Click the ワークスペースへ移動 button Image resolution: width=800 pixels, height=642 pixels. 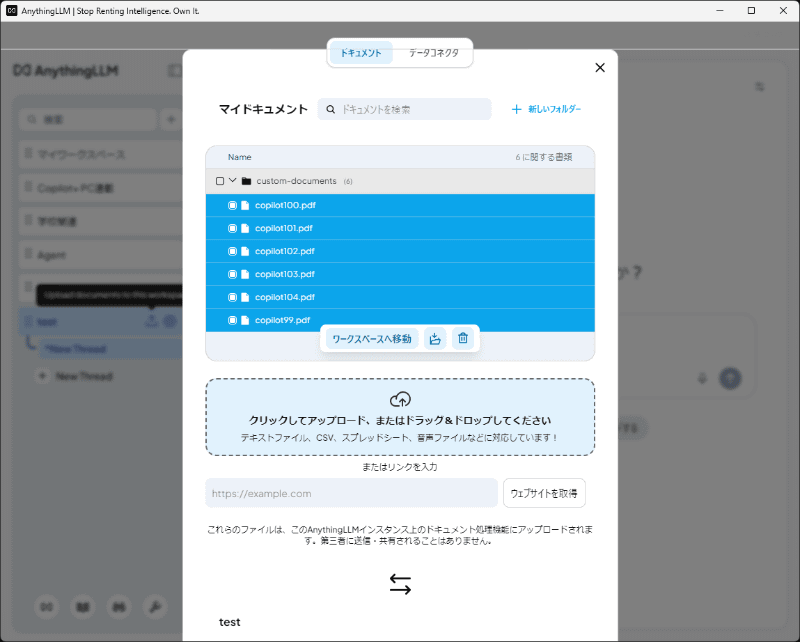[x=372, y=339]
